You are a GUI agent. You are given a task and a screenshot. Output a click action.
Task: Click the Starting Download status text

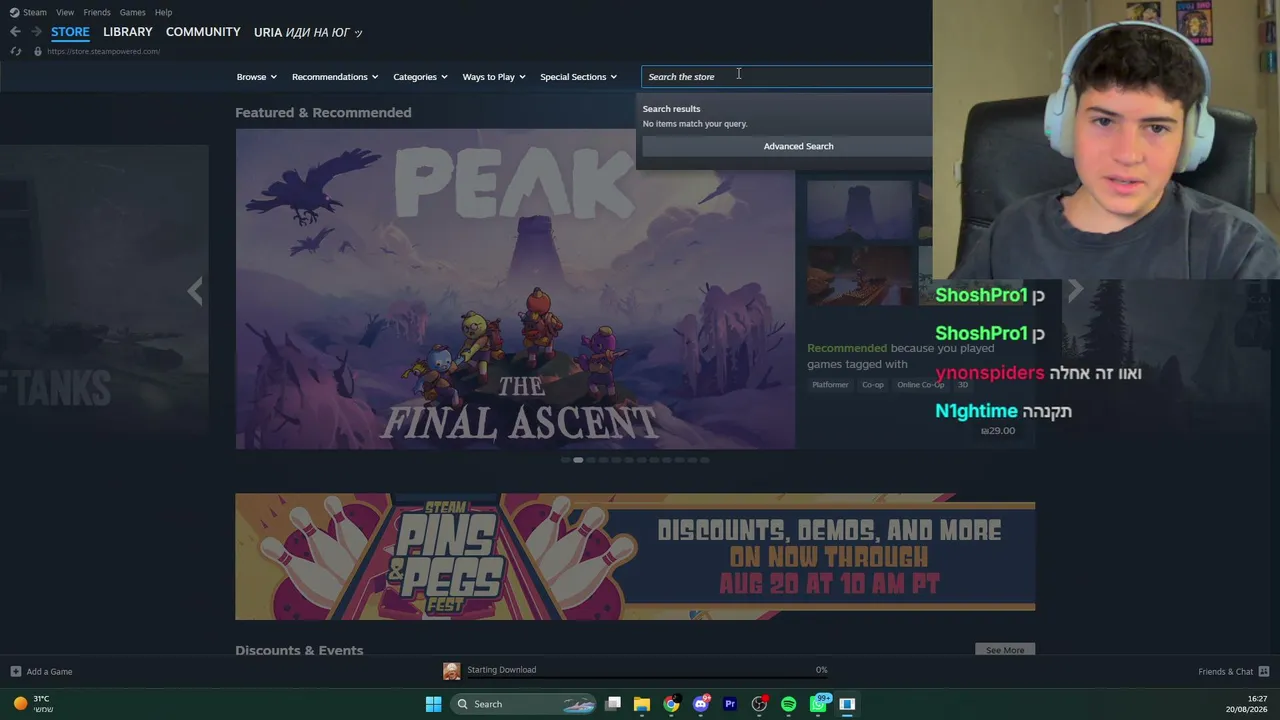point(501,670)
